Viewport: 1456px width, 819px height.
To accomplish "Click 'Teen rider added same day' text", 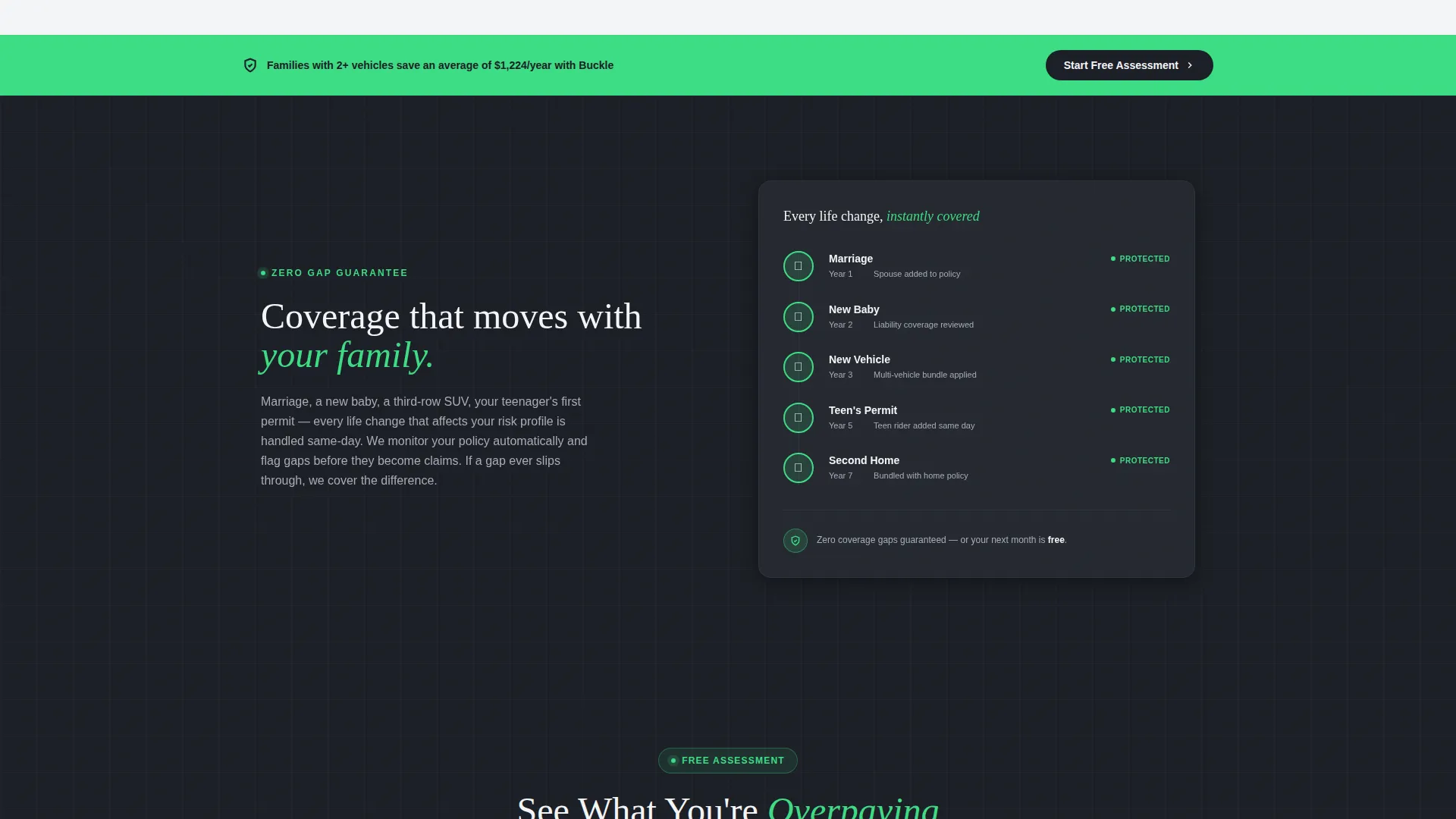I will click(924, 425).
